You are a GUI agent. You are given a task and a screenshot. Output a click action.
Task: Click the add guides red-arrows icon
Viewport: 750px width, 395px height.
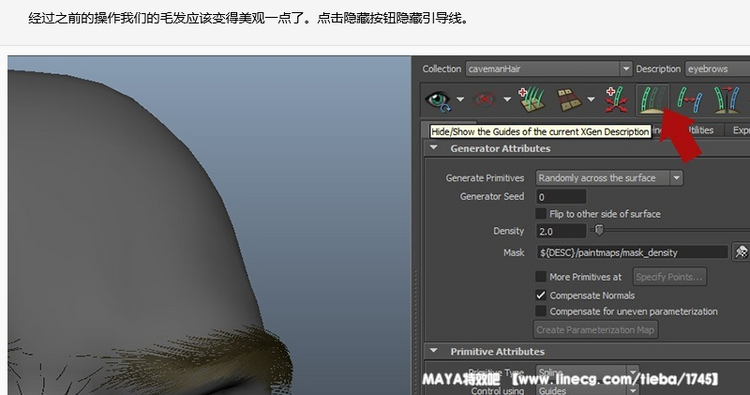616,100
